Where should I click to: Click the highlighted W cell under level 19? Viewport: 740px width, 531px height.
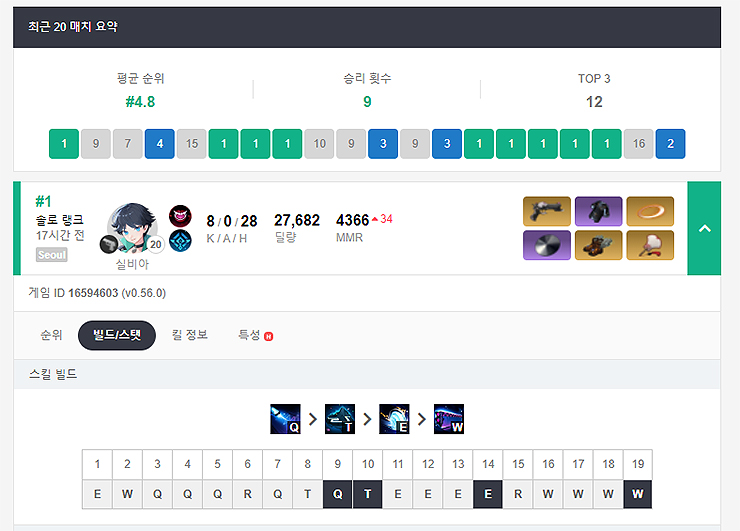click(638, 494)
